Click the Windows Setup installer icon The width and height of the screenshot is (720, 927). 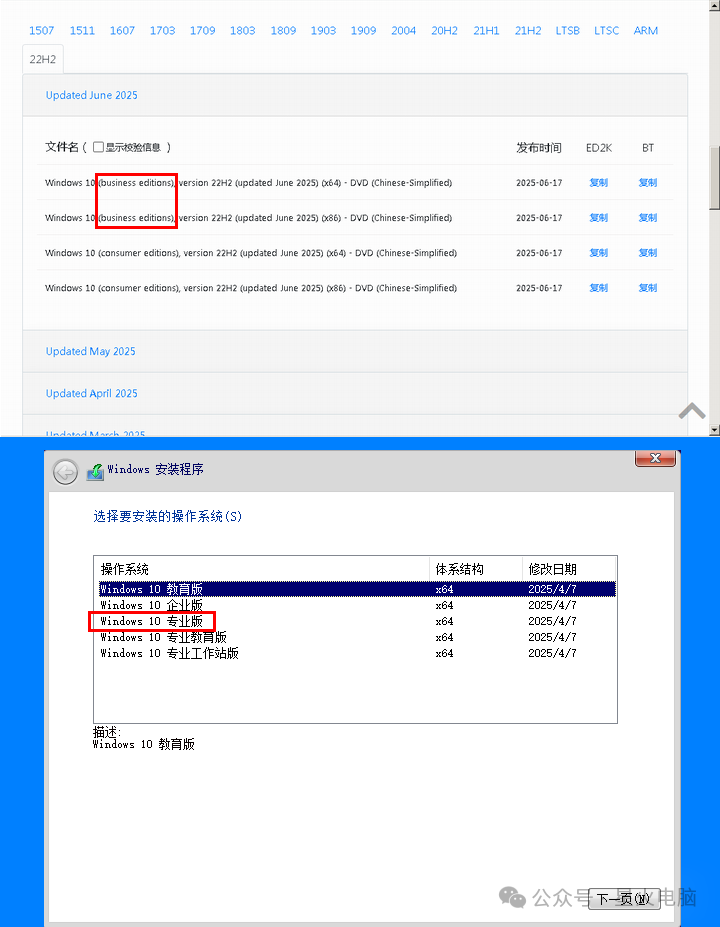[95, 472]
